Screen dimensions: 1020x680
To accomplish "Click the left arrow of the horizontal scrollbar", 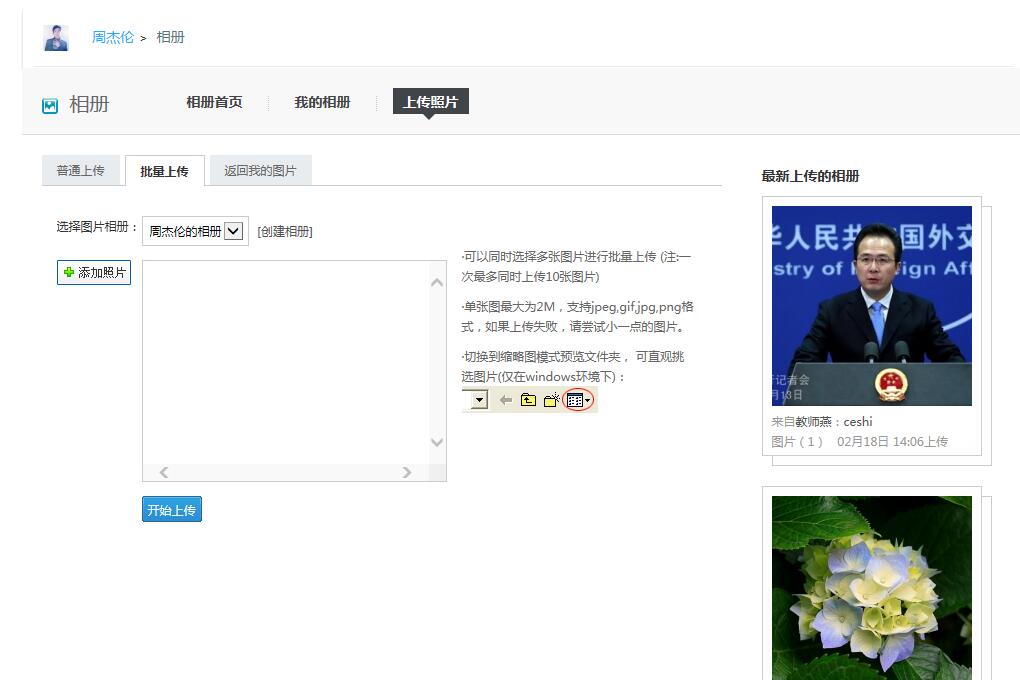I will (164, 472).
